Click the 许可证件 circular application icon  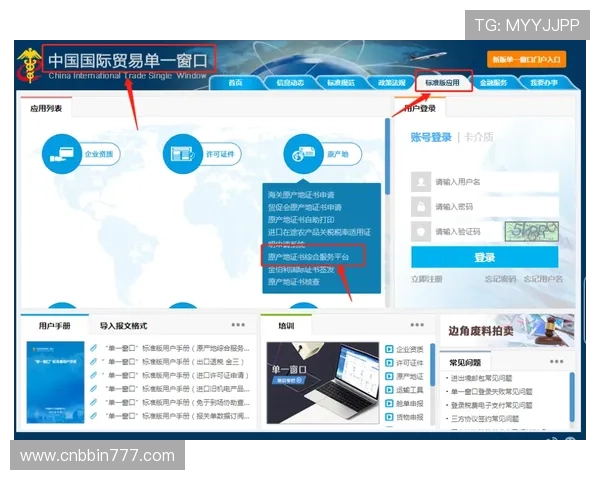[183, 154]
